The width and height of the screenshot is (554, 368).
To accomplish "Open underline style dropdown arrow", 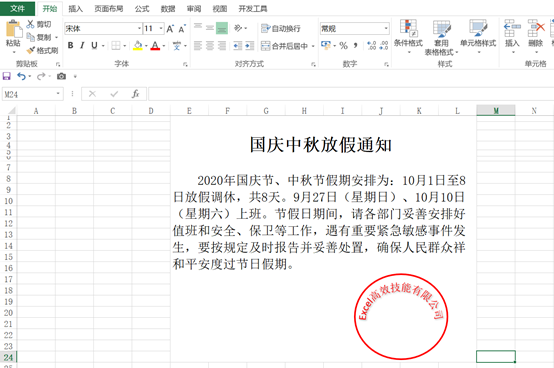I will click(x=103, y=46).
